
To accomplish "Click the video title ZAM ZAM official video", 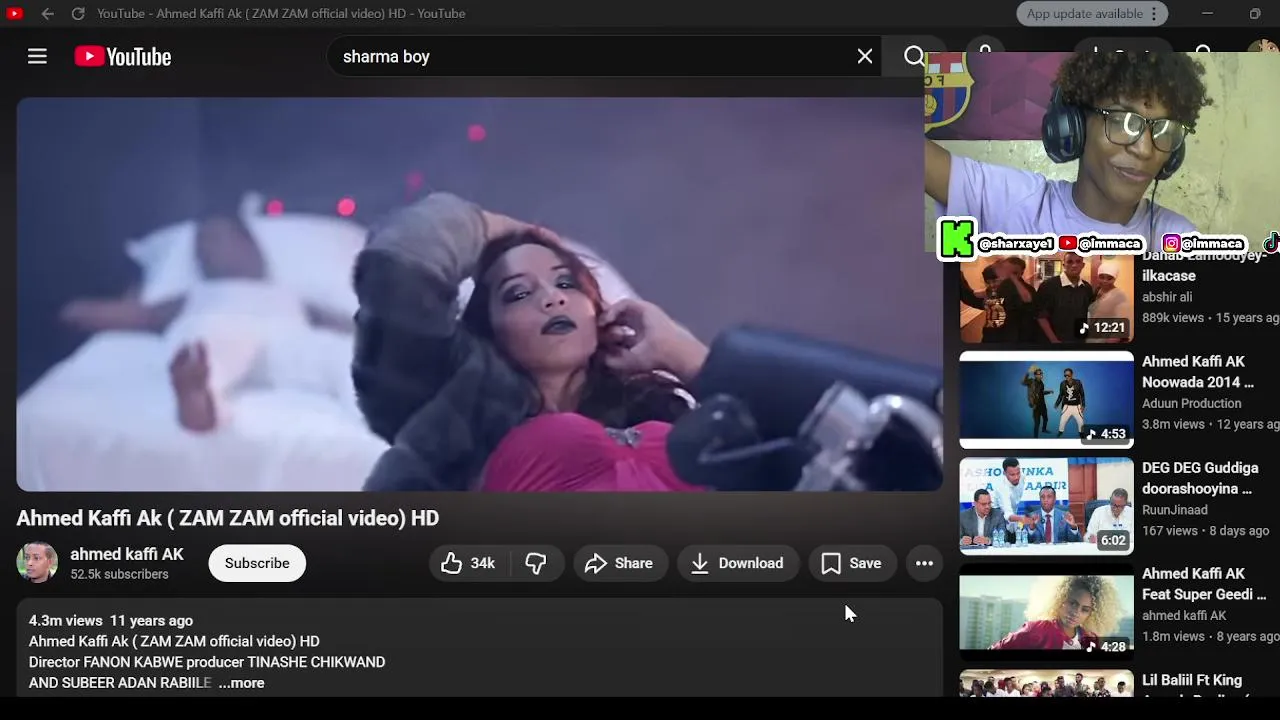I will [228, 518].
